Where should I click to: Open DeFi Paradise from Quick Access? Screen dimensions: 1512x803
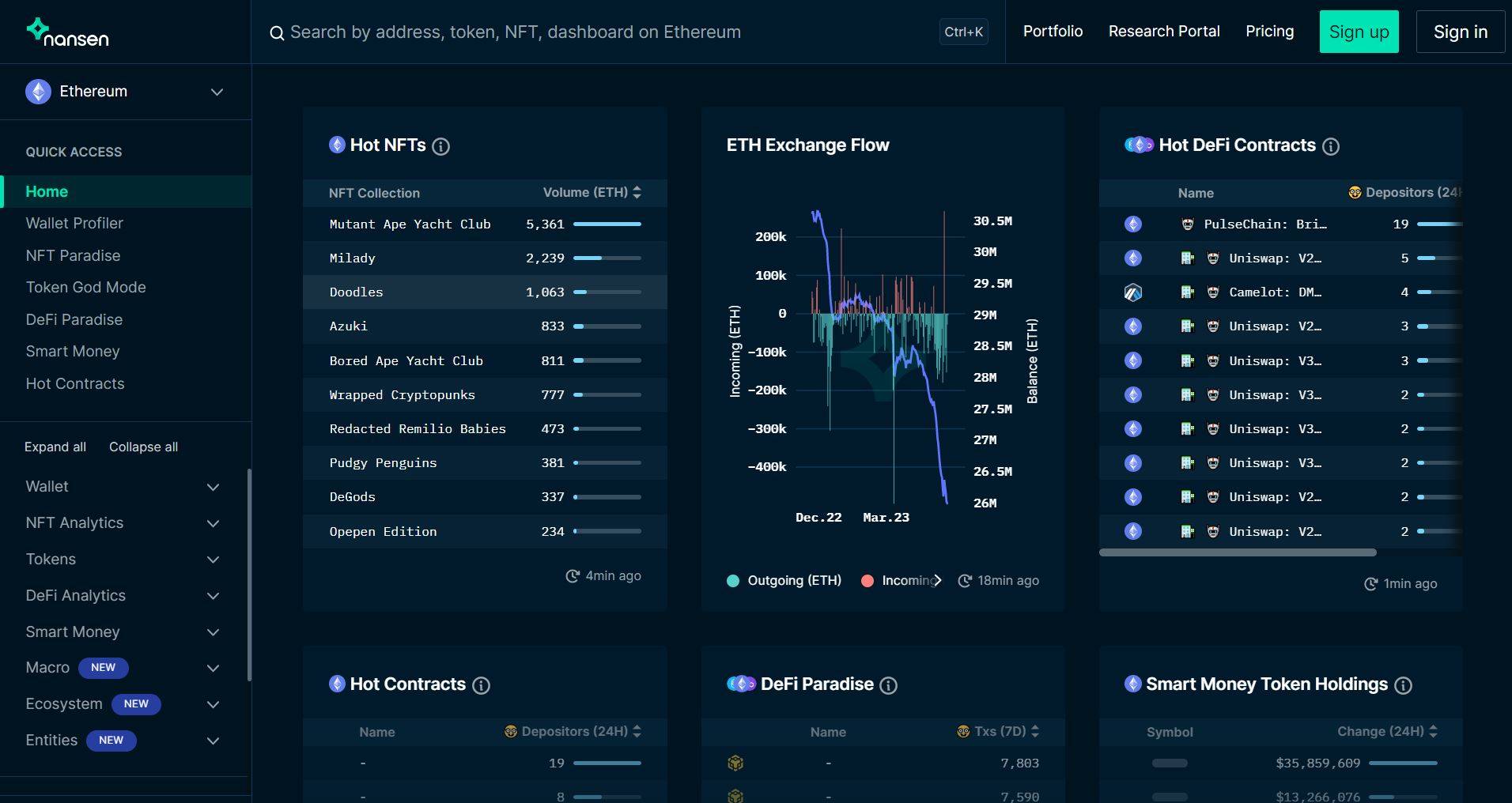click(x=74, y=319)
